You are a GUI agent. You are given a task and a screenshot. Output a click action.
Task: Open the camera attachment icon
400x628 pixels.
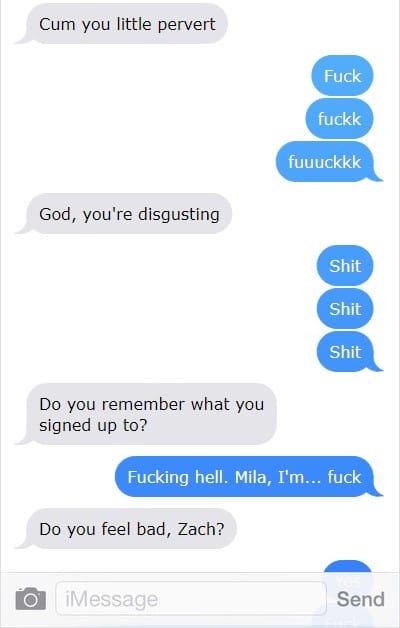pyautogui.click(x=31, y=599)
